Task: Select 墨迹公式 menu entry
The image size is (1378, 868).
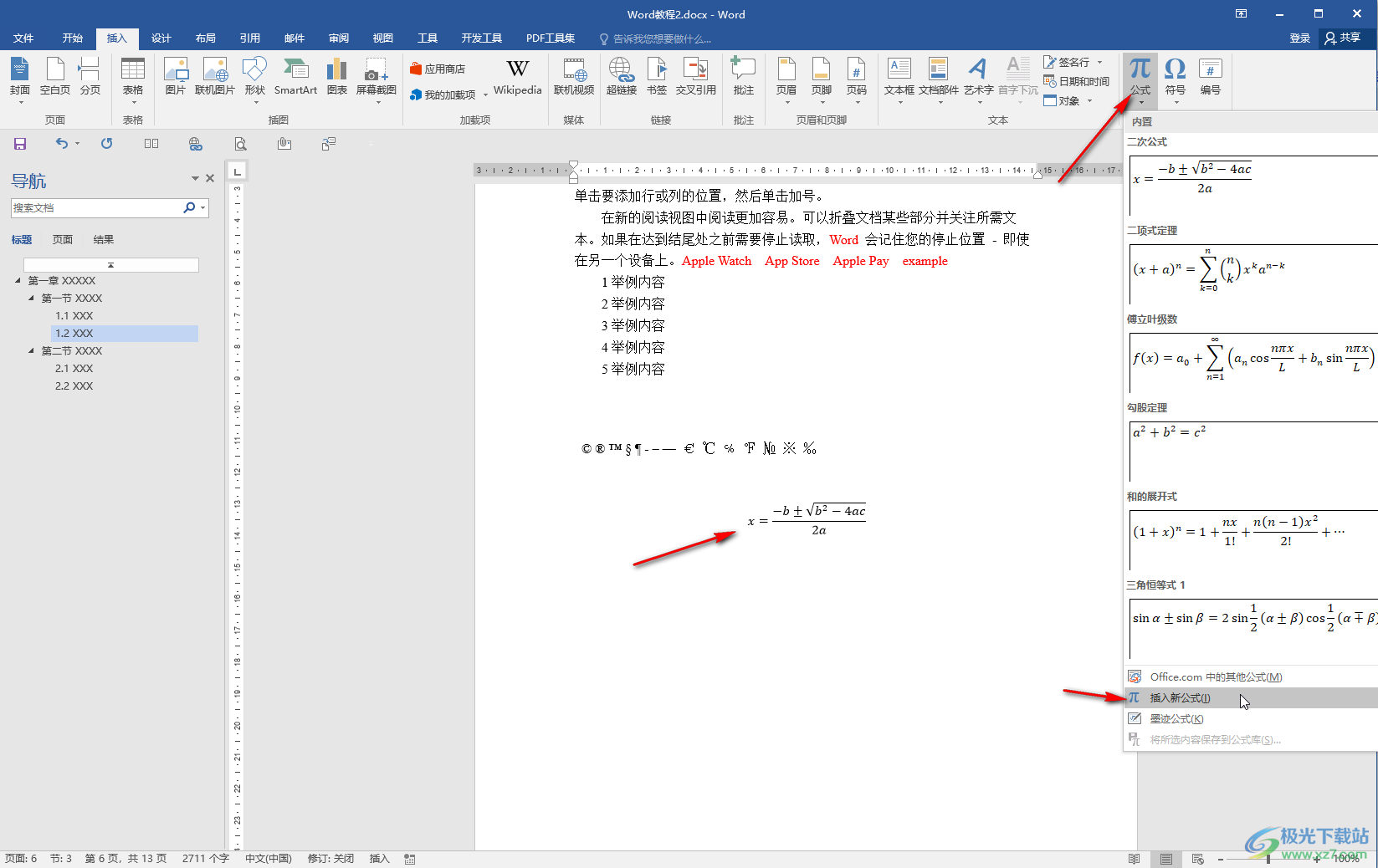Action: [1176, 719]
